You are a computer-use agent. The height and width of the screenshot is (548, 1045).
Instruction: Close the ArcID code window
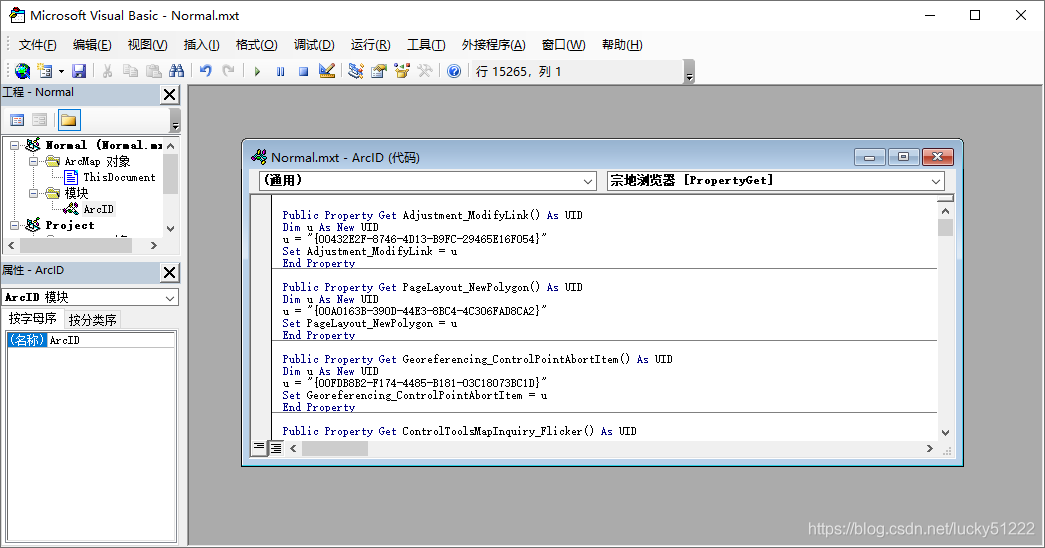tap(938, 157)
